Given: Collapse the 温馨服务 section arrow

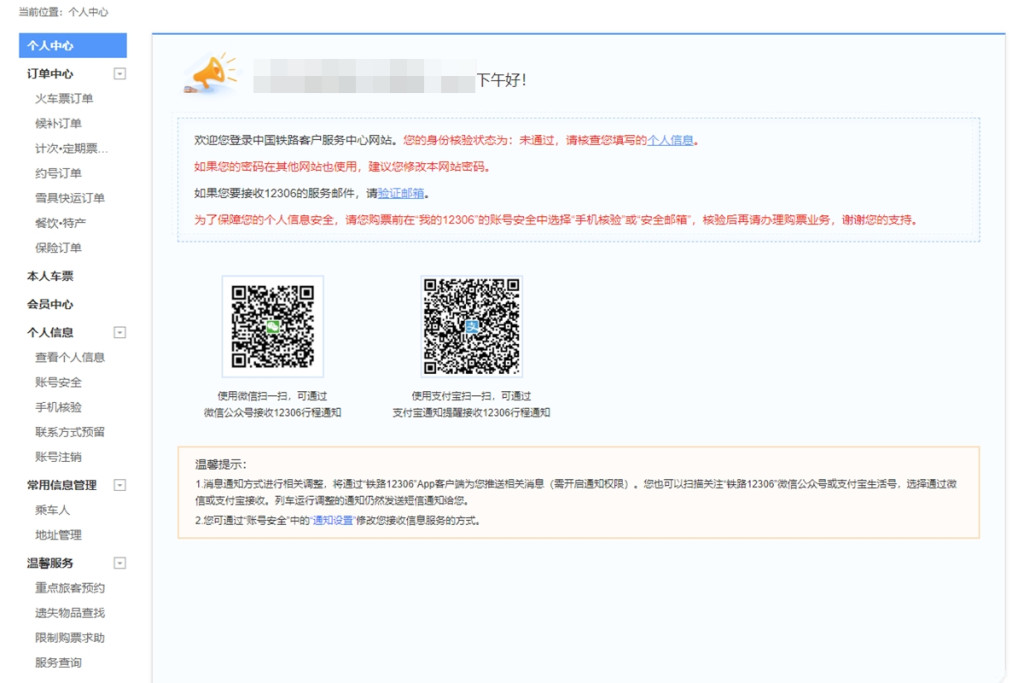Looking at the screenshot, I should tap(120, 563).
